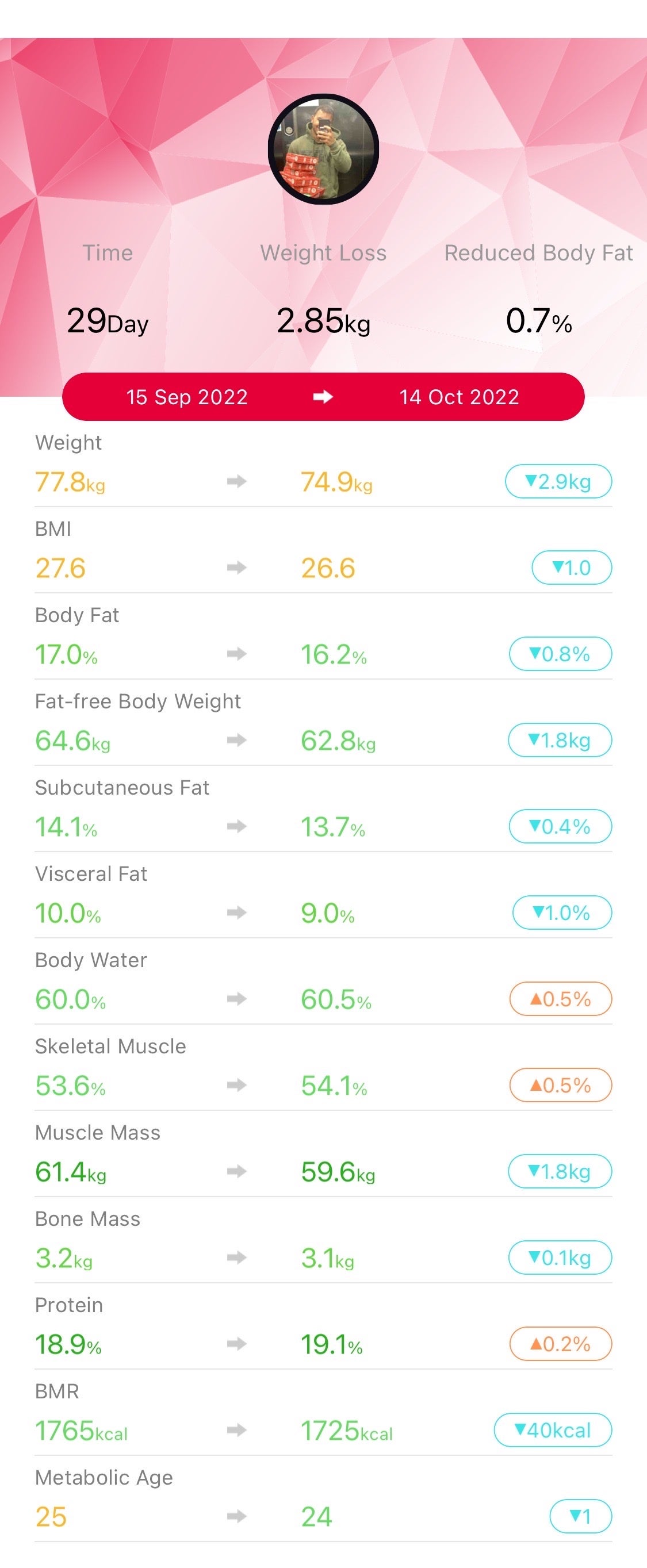Screen dimensions: 647x1568
Task: Tap the Reduced Body Fat 0.7% summary
Action: click(x=539, y=320)
